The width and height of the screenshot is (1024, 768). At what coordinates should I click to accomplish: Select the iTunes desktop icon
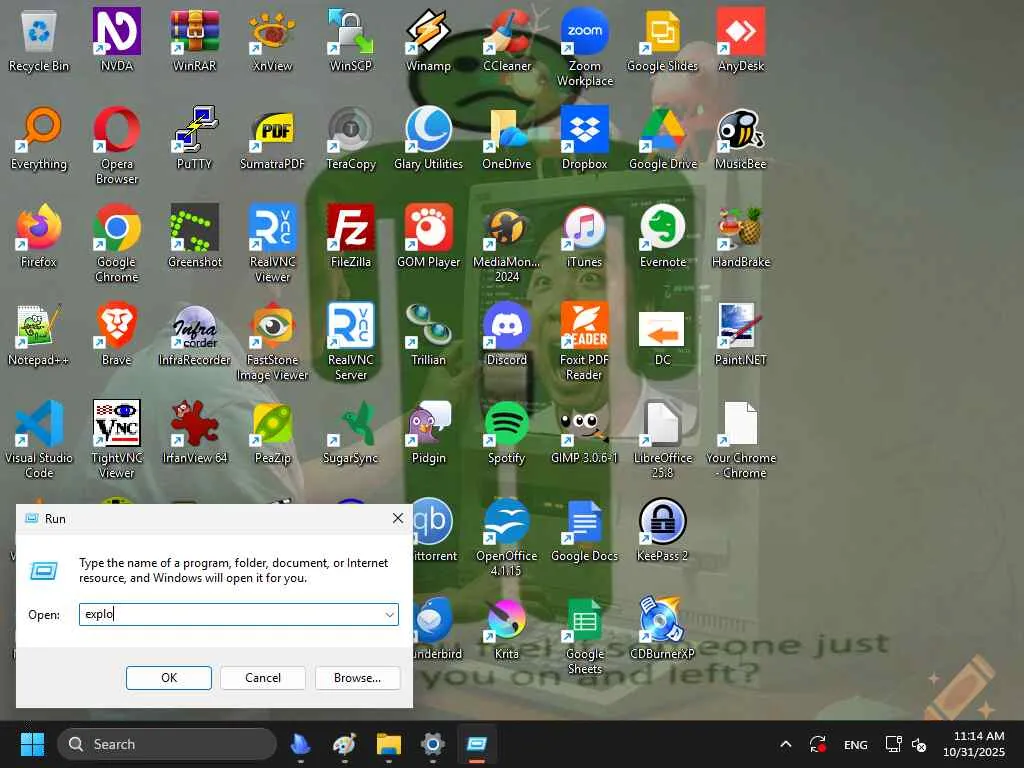(x=584, y=236)
